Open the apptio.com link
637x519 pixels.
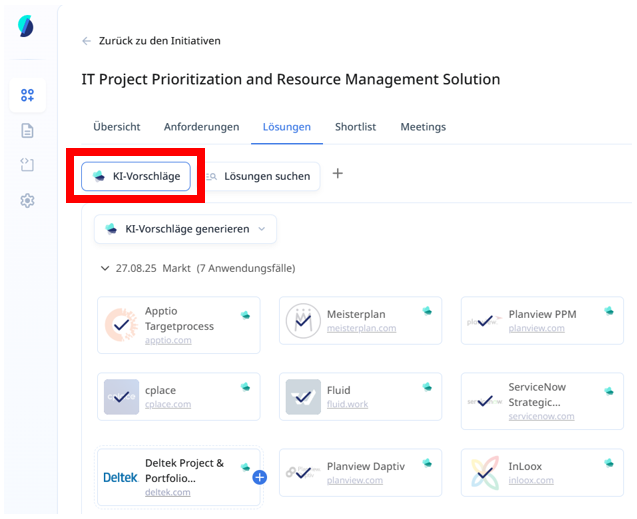coord(167,340)
